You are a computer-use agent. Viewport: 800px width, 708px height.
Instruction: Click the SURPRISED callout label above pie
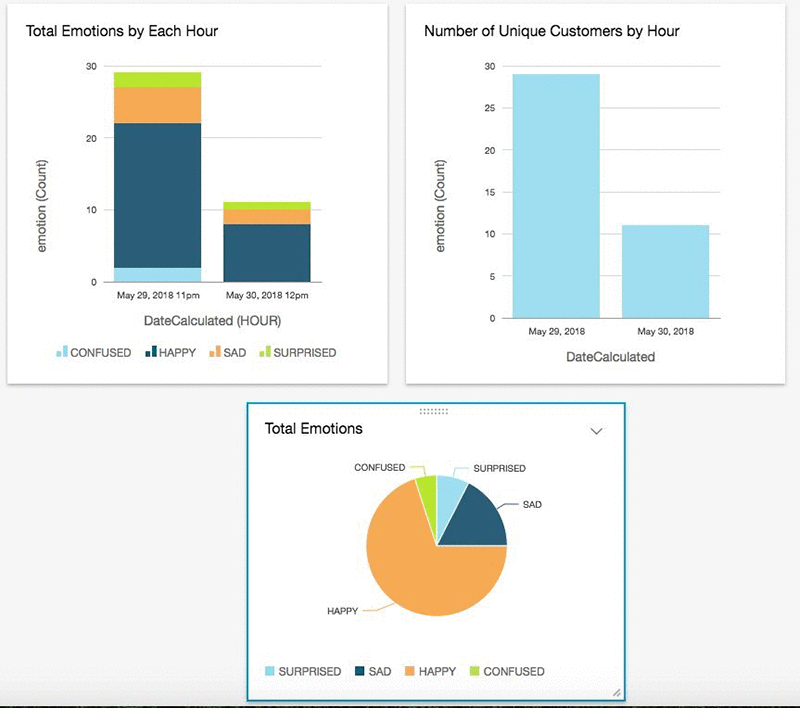coord(499,468)
